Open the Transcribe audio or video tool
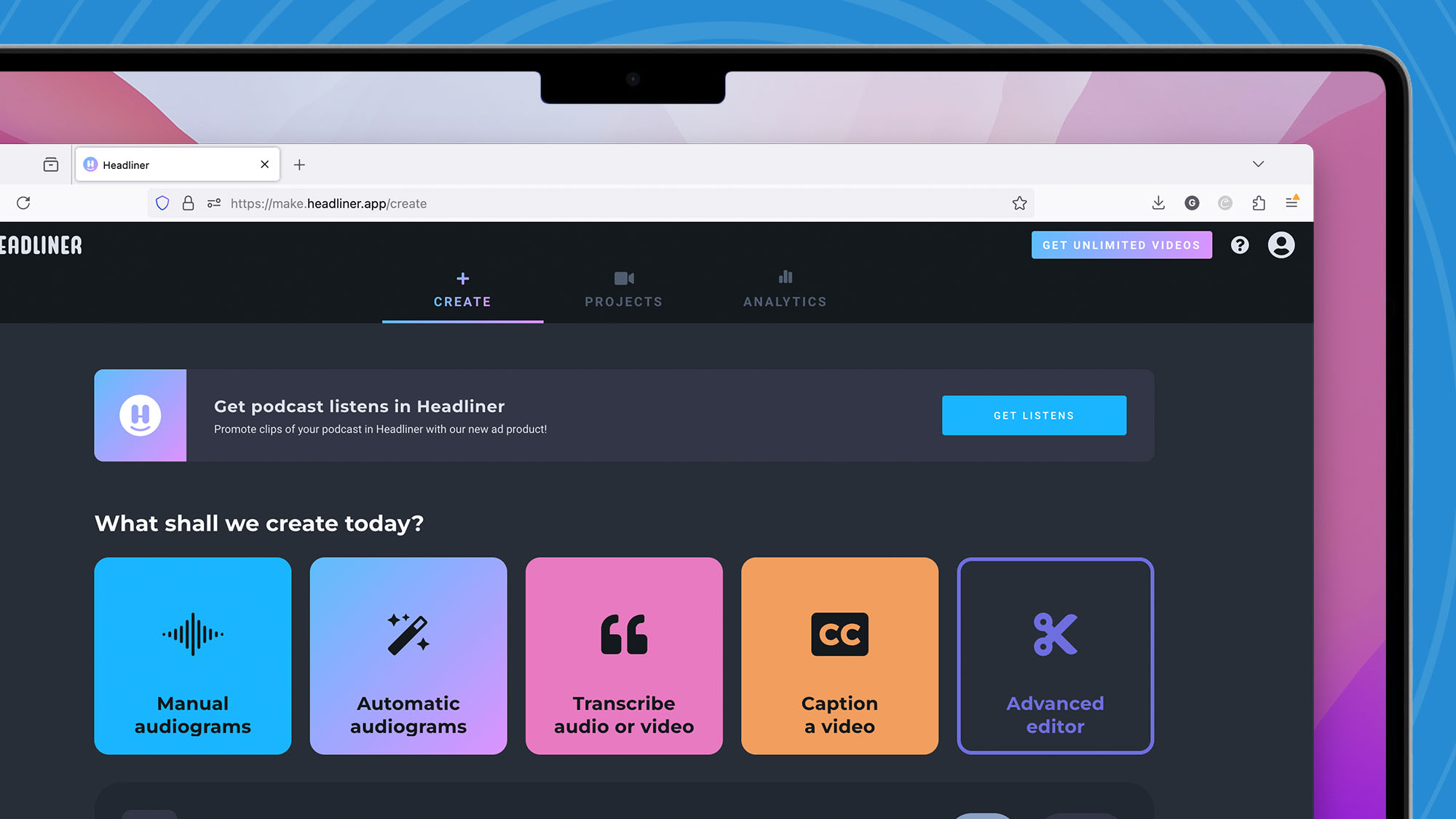The image size is (1456, 819). (x=624, y=656)
